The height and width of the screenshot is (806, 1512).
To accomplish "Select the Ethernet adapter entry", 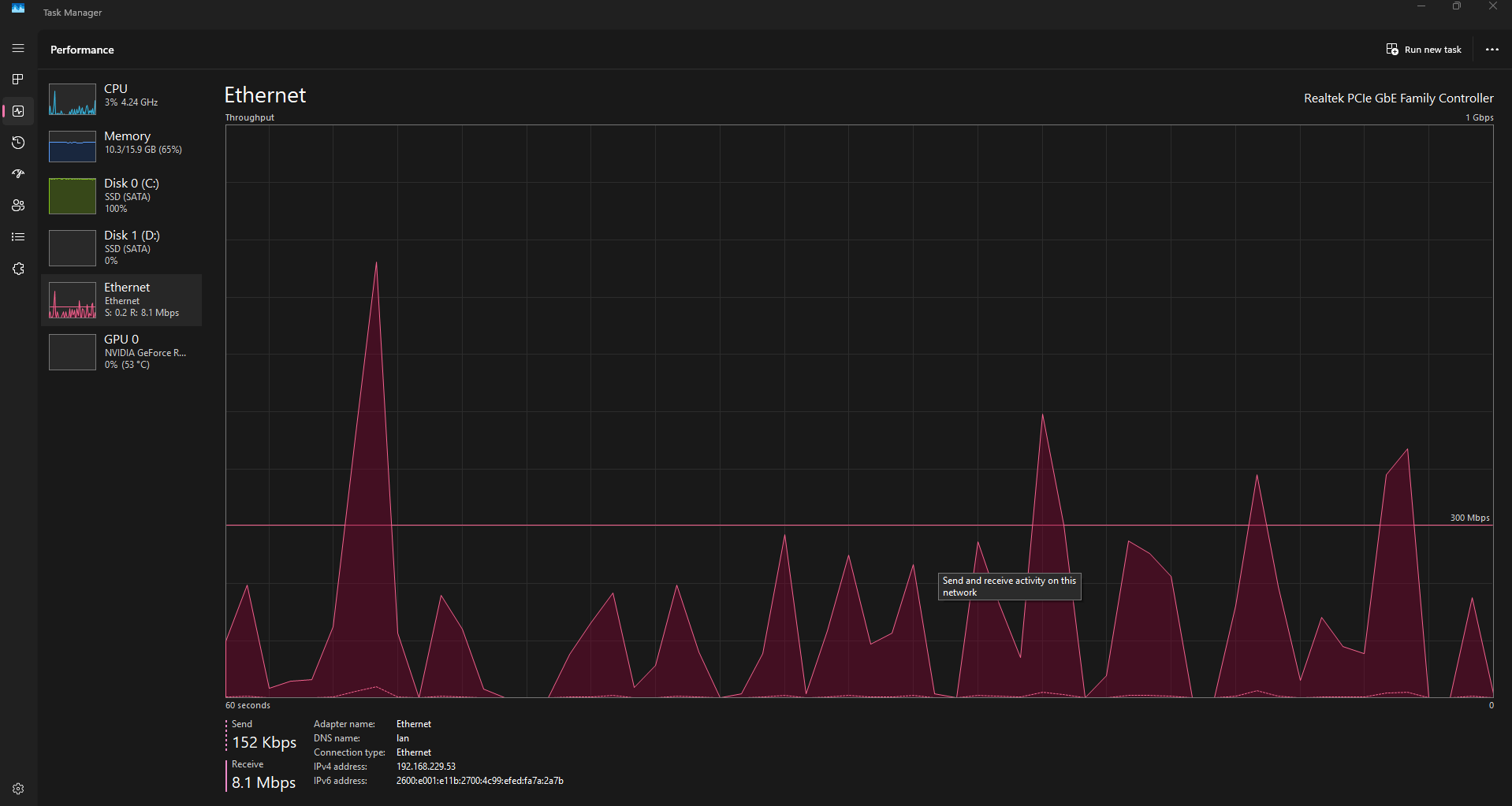I will coord(122,299).
